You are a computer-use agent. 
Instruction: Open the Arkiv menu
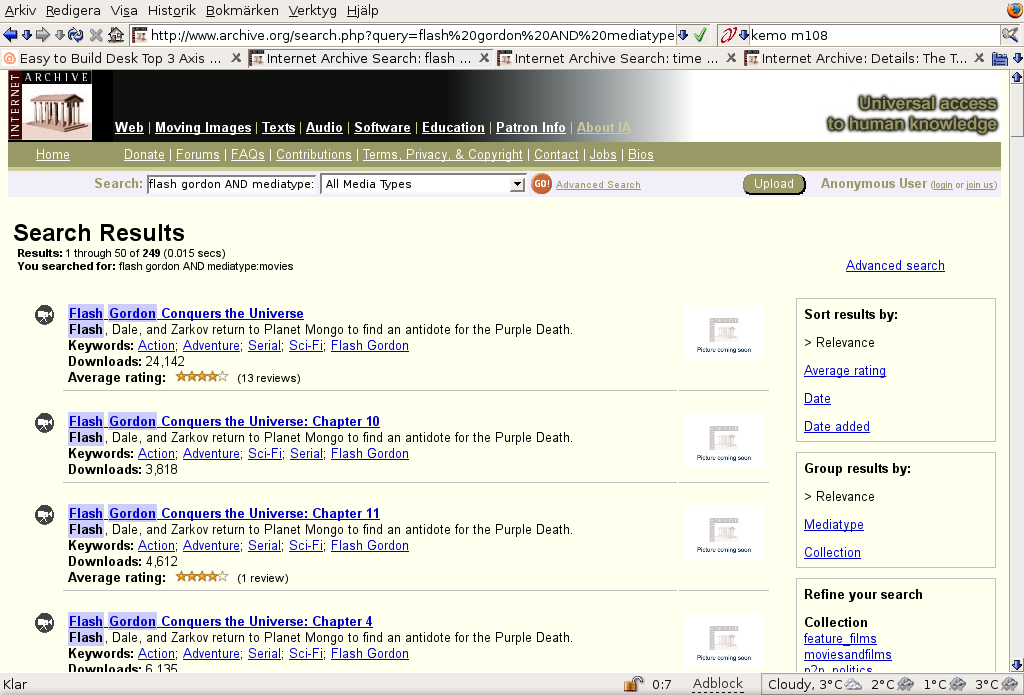20,10
